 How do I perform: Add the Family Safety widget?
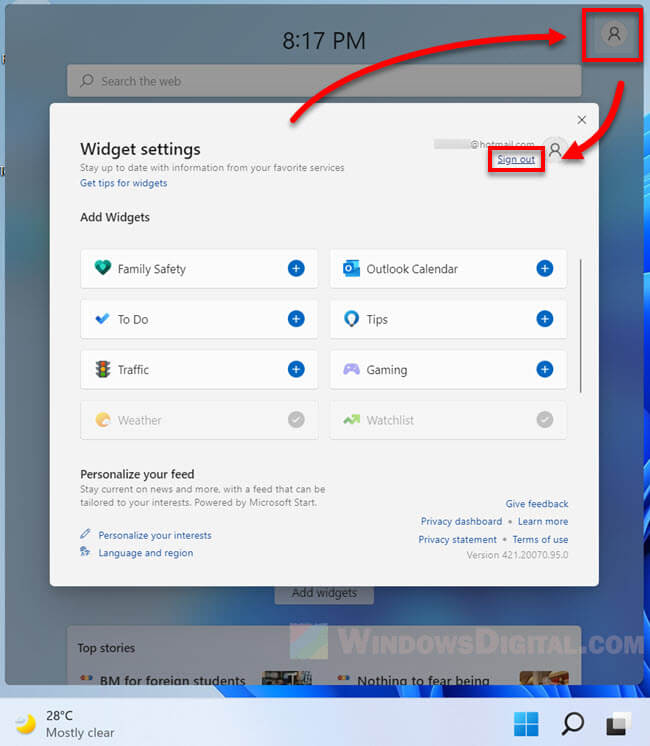(296, 268)
